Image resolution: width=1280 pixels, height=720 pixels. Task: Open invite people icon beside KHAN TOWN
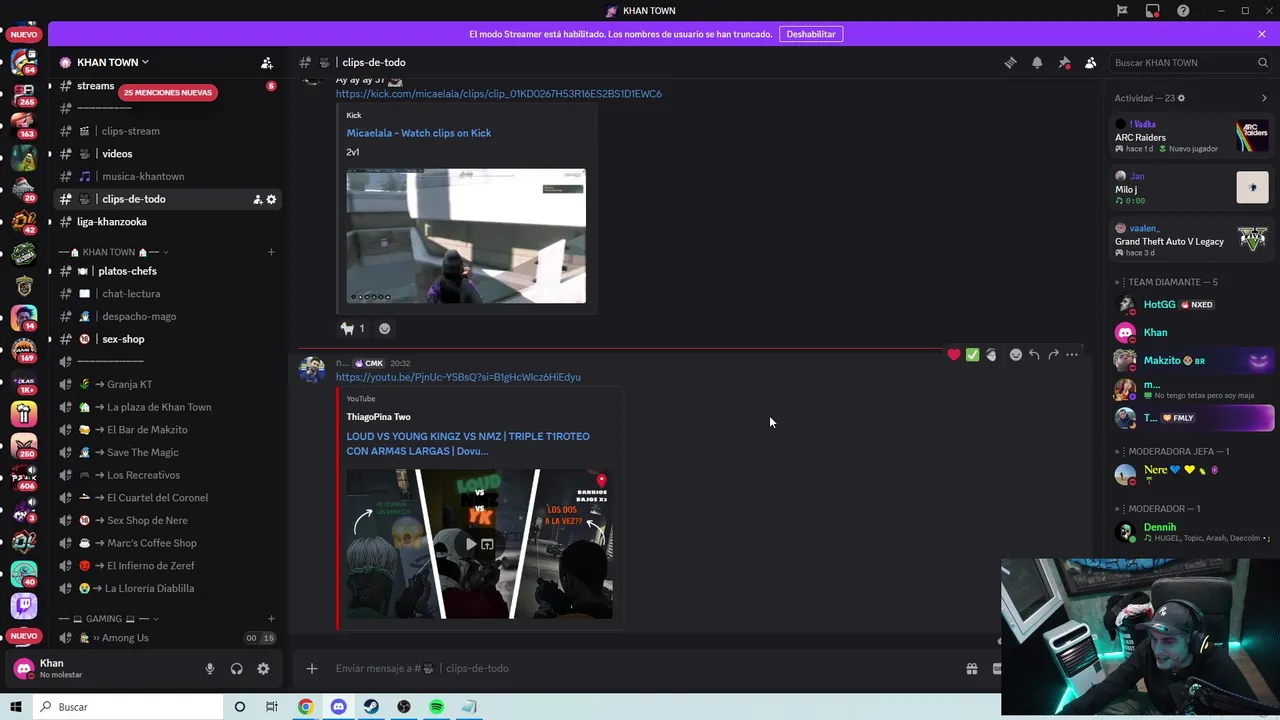pos(267,62)
